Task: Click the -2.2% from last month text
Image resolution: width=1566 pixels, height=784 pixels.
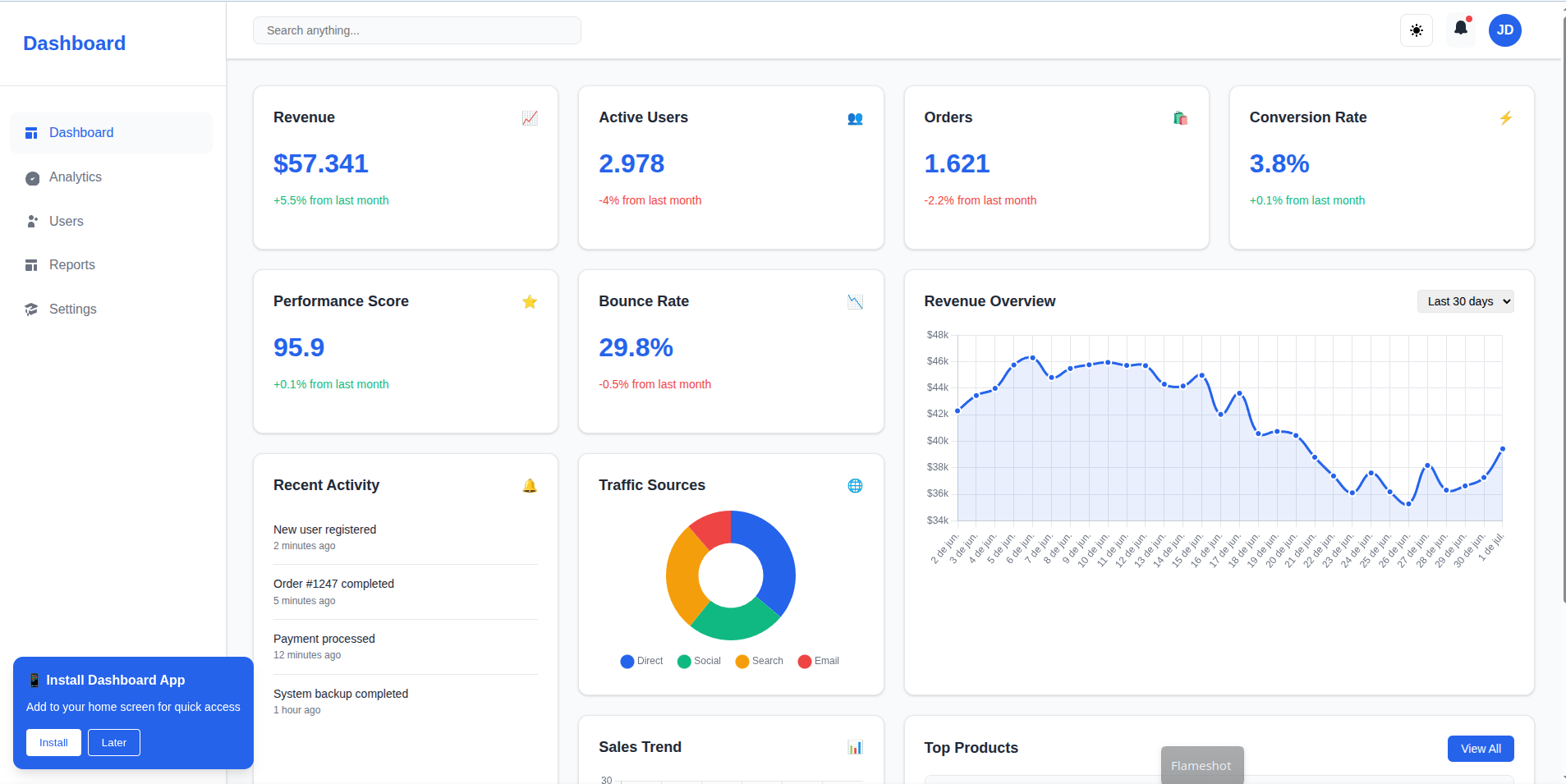Action: click(980, 200)
